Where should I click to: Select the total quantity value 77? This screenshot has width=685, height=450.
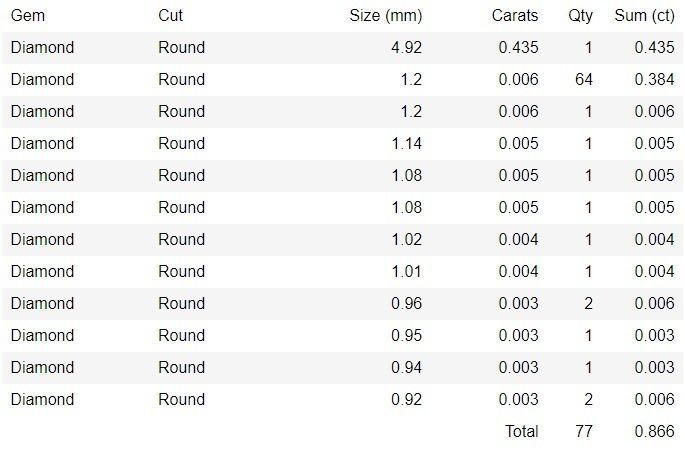pos(584,432)
